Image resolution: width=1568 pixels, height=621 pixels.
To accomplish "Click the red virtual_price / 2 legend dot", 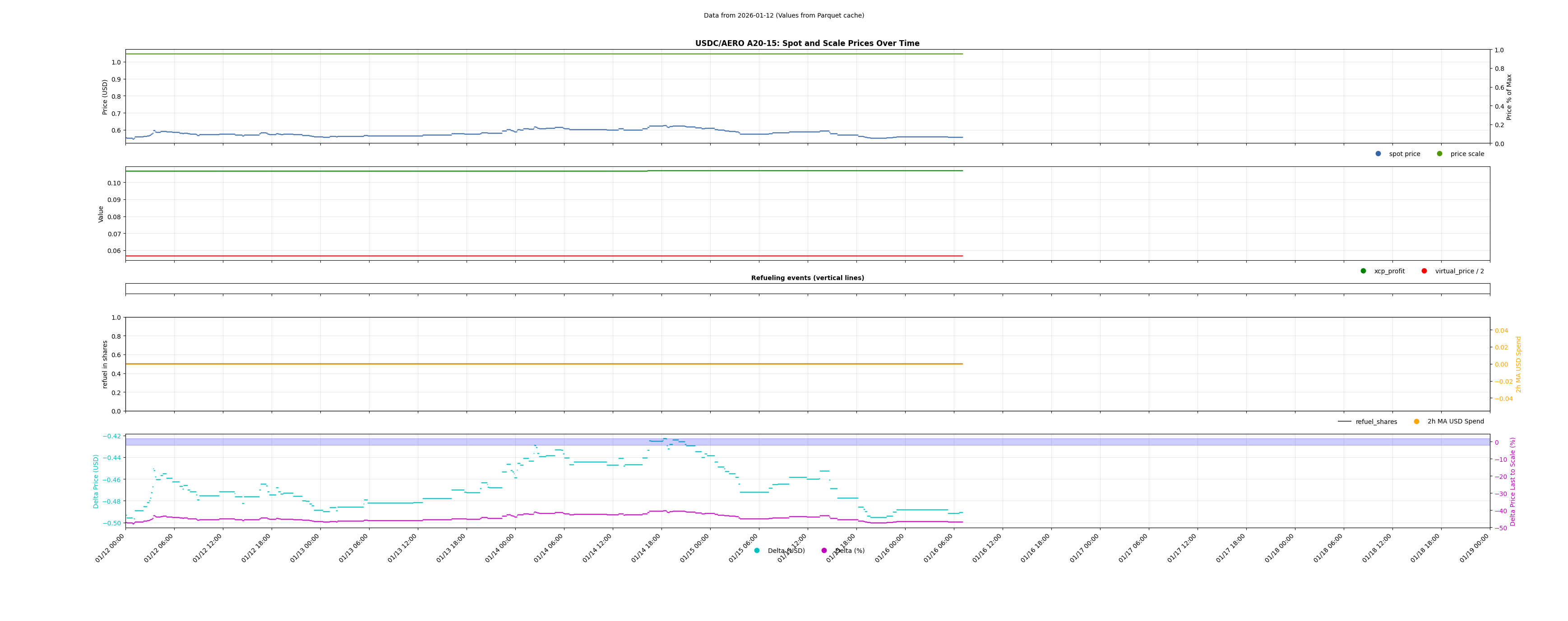I will click(1425, 271).
